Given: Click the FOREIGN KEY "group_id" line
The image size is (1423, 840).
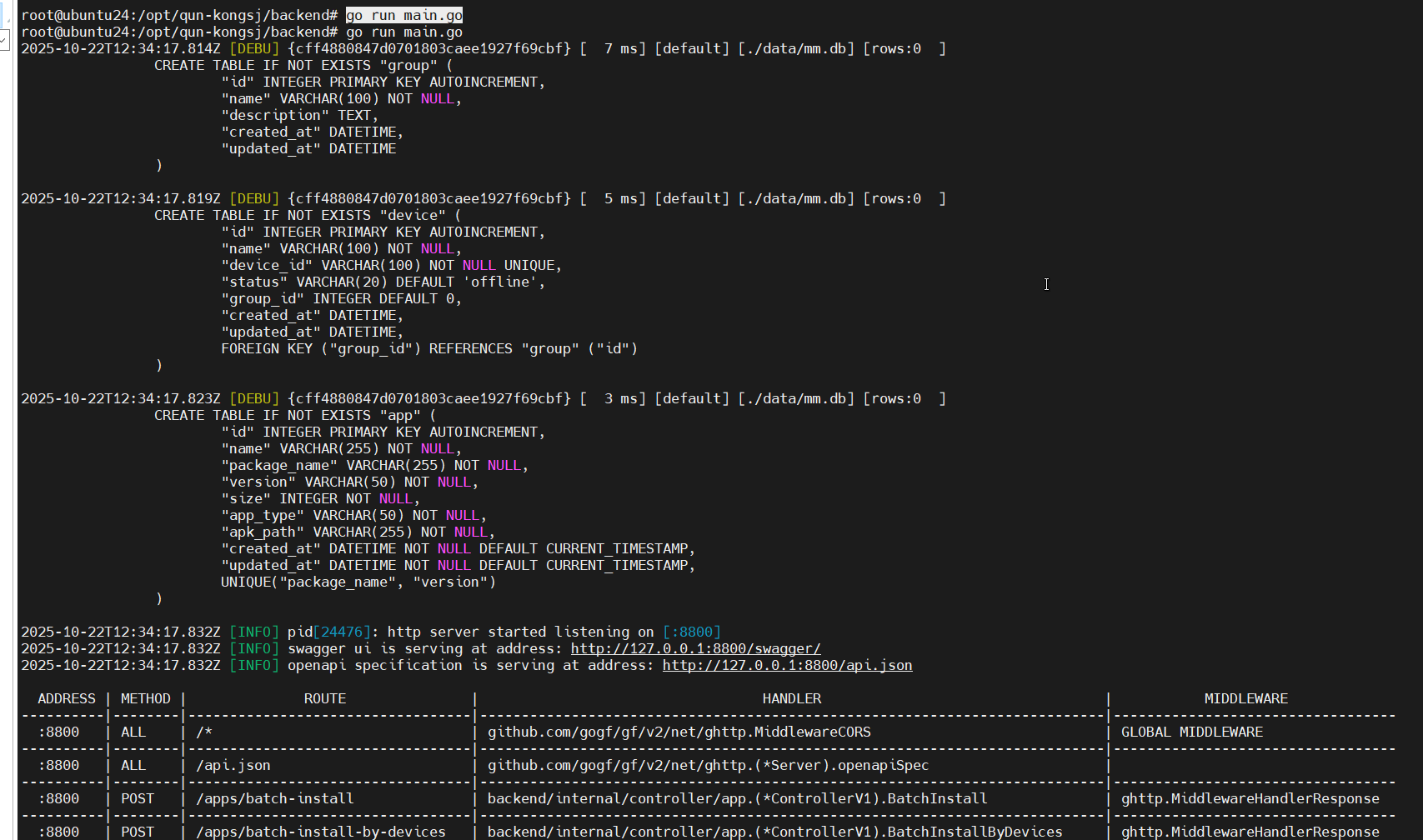Looking at the screenshot, I should pyautogui.click(x=428, y=348).
